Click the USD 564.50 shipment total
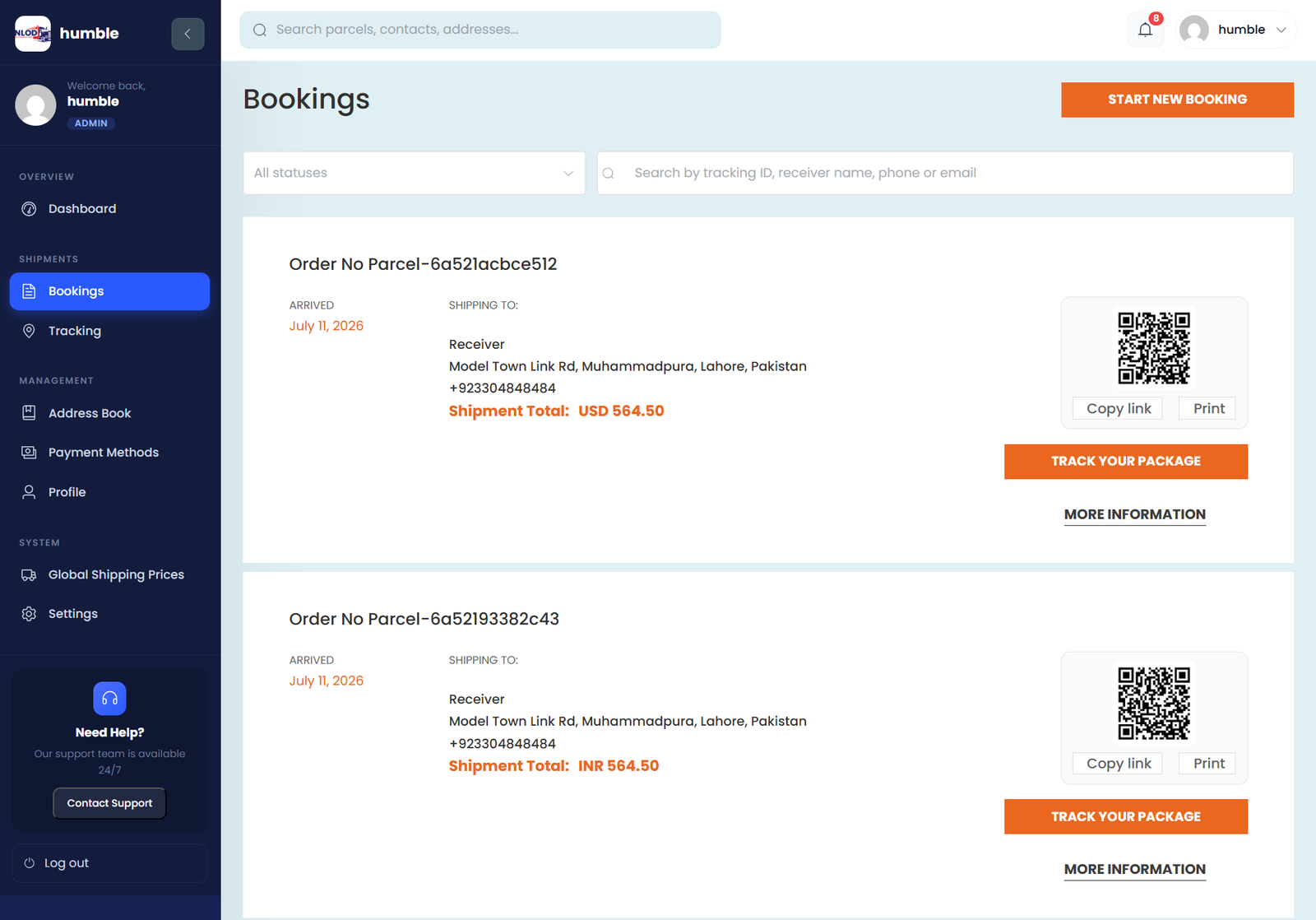Screen dimensions: 1316x920 621,411
